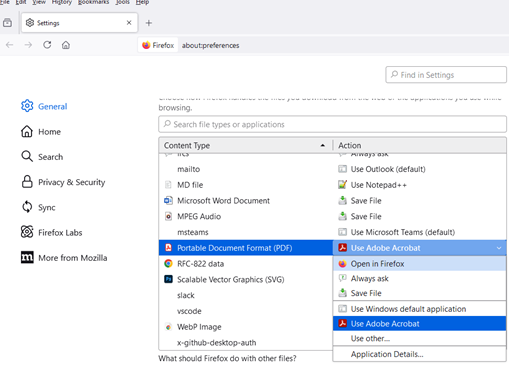This screenshot has width=509, height=368.
Task: Open the mailto action Use Outlook (default)
Action: (419, 169)
